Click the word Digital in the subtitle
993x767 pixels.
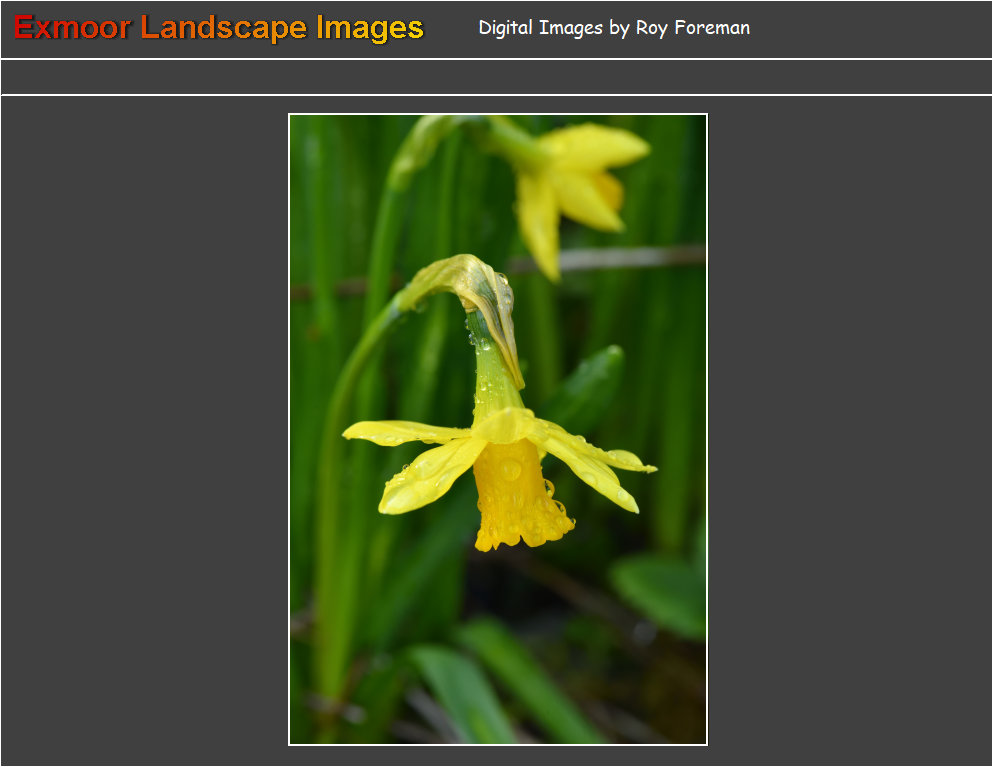505,28
